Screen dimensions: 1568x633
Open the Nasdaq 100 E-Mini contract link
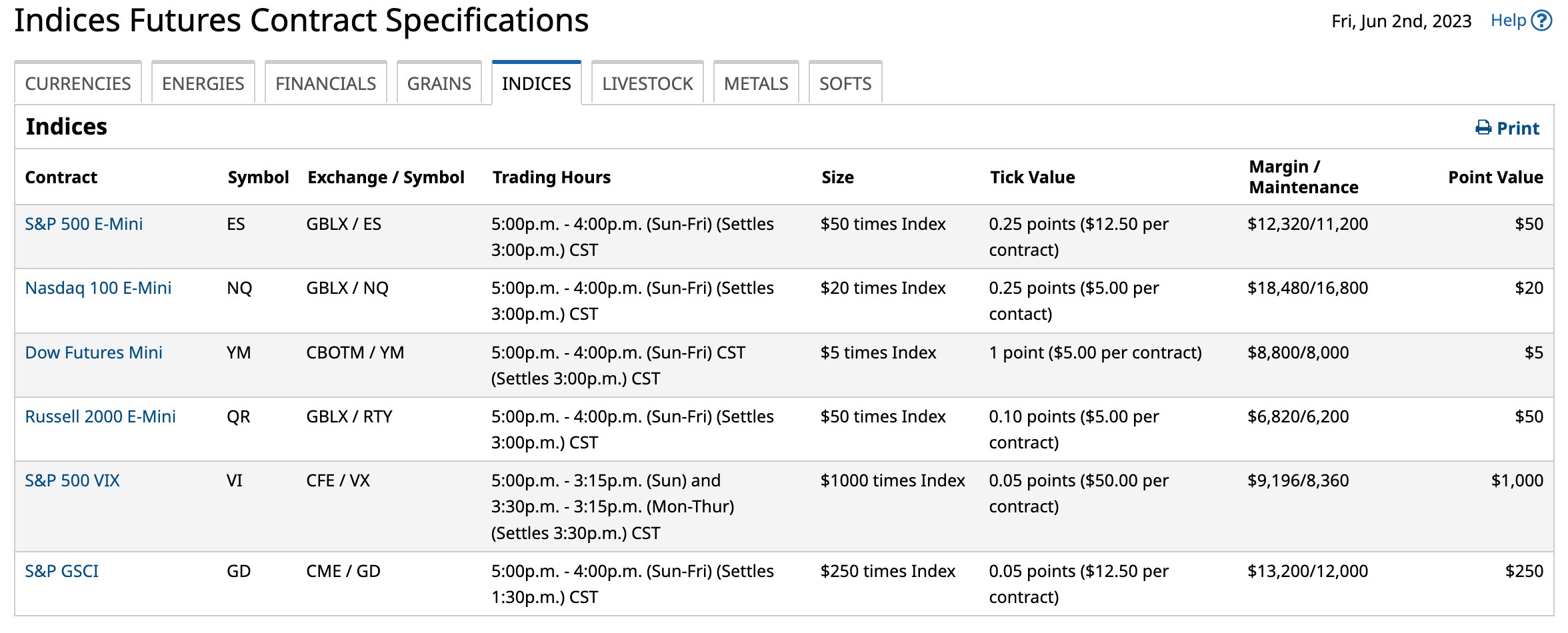click(x=98, y=288)
